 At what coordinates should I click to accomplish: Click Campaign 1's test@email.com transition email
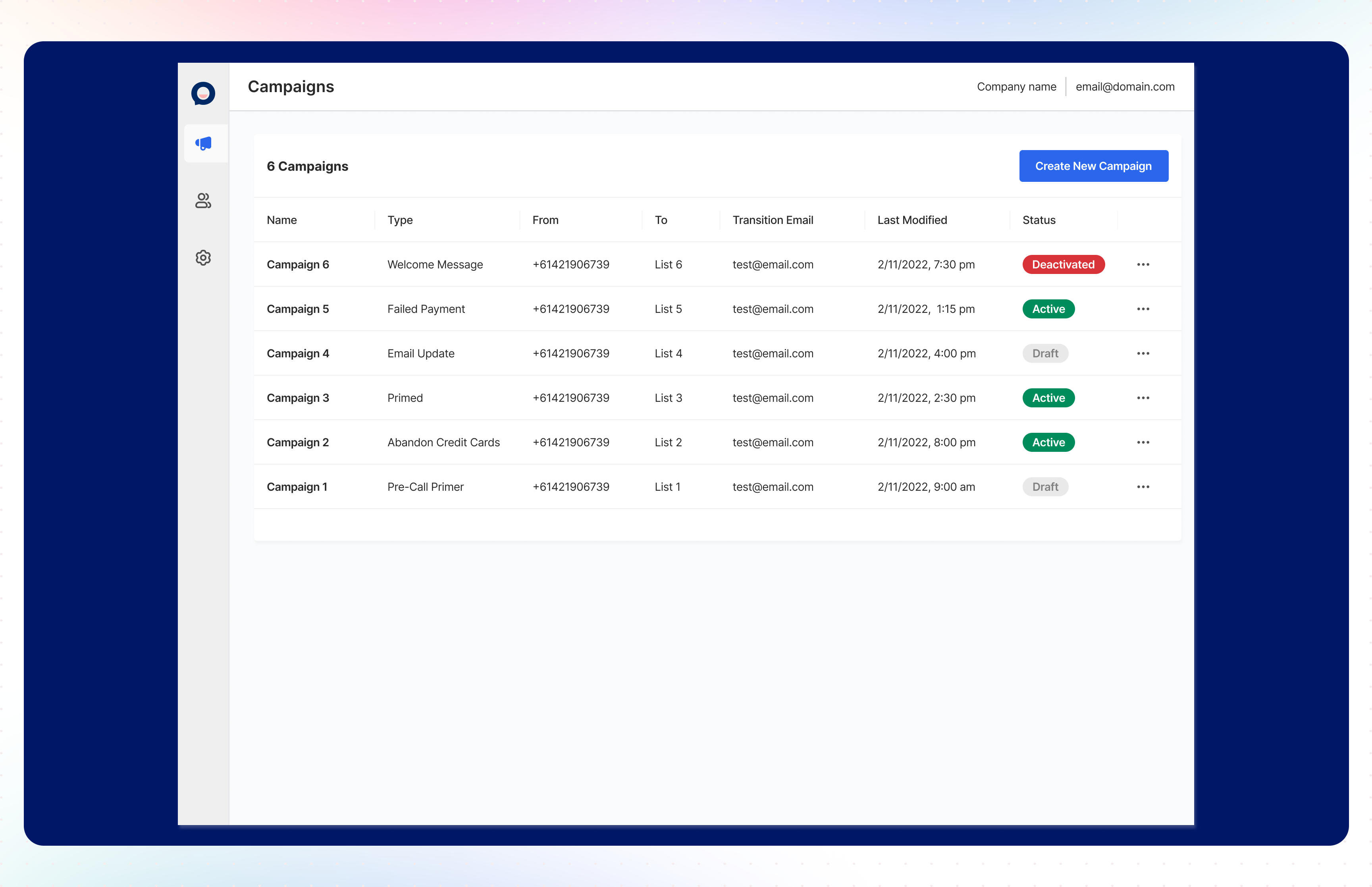coord(773,487)
